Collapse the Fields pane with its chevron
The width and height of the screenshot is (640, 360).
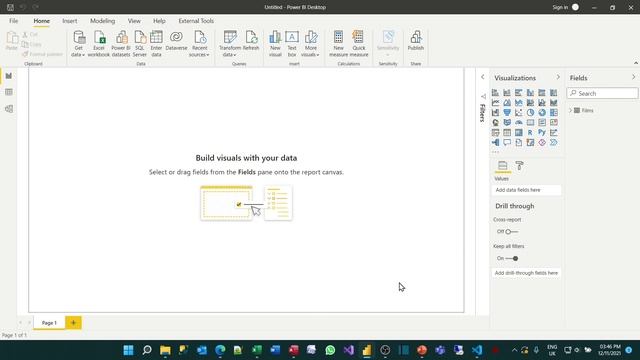coord(633,77)
